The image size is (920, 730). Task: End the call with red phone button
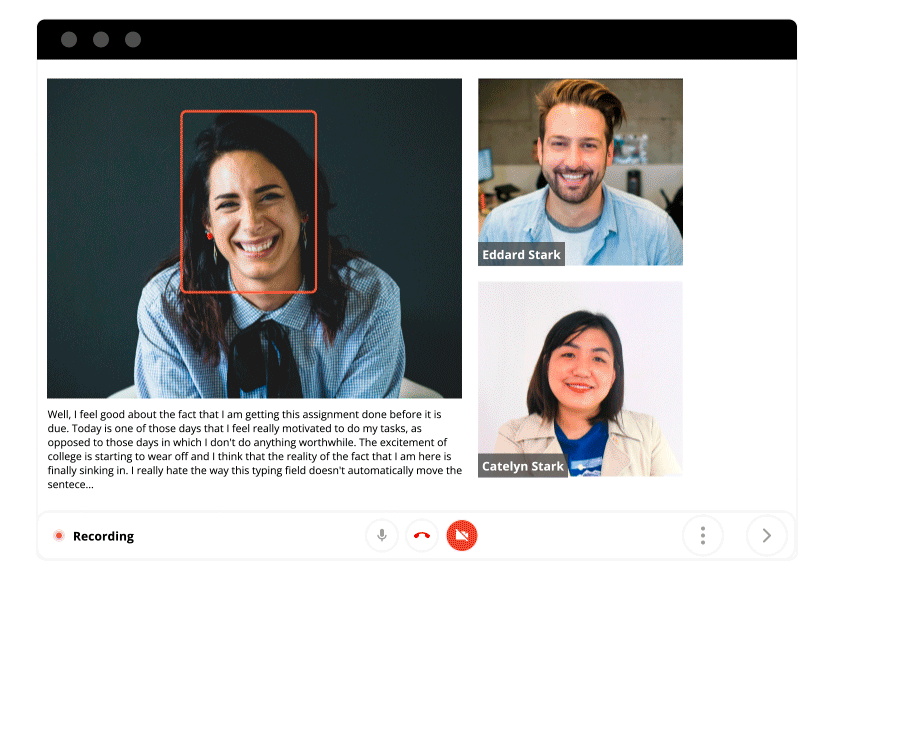(422, 536)
